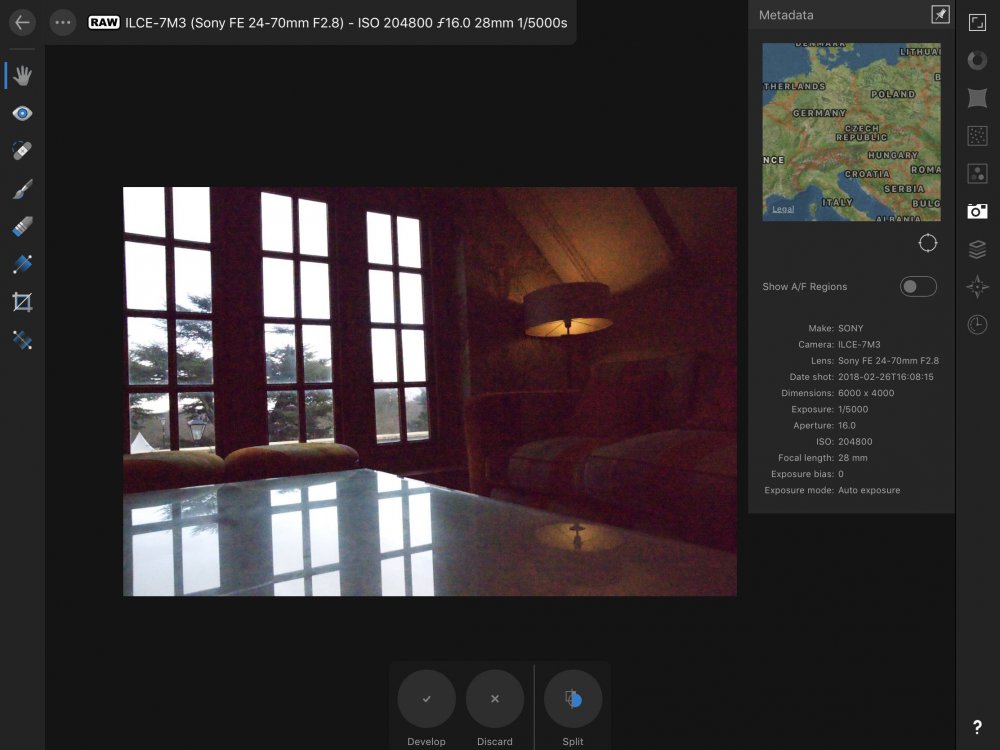Click the Focal length value 28 mm
This screenshot has width=1000, height=750.
click(x=853, y=458)
